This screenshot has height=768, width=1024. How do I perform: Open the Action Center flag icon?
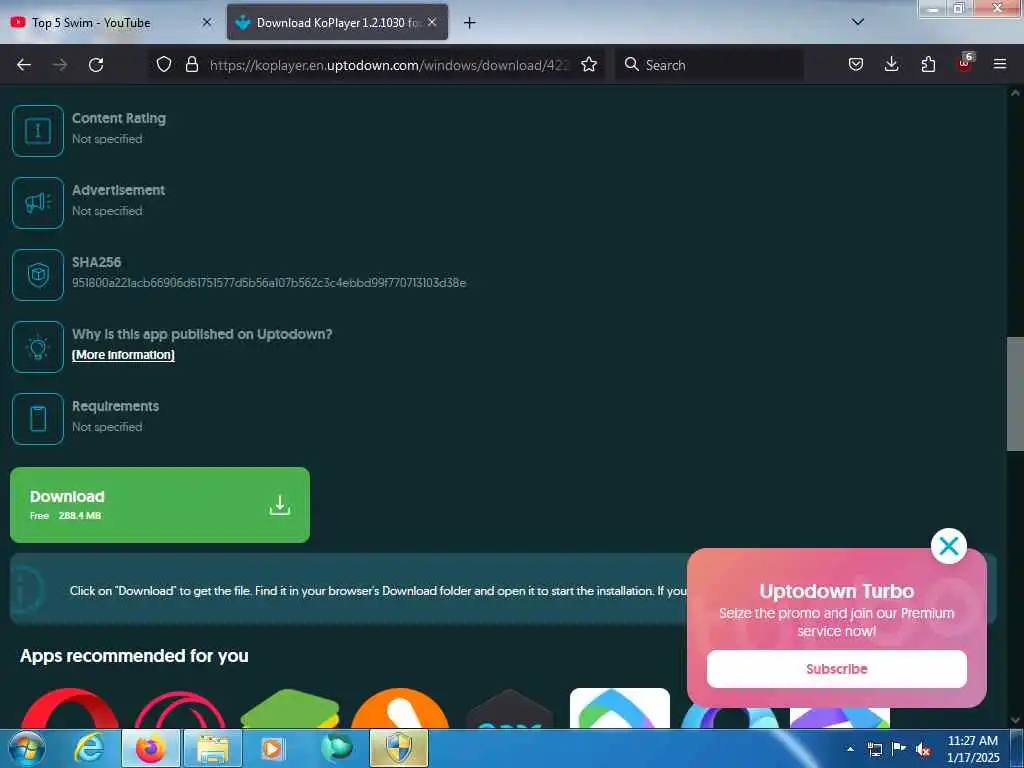pyautogui.click(x=899, y=749)
